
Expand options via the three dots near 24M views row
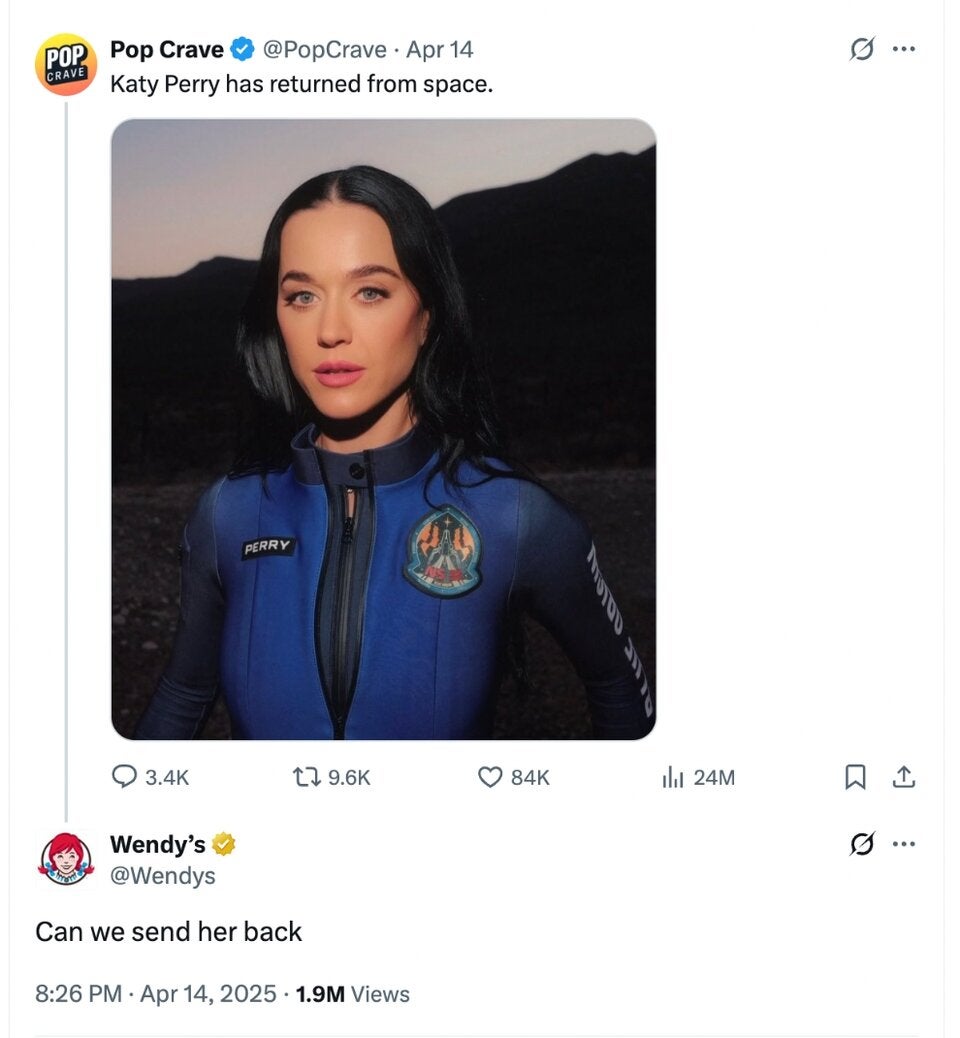905,48
